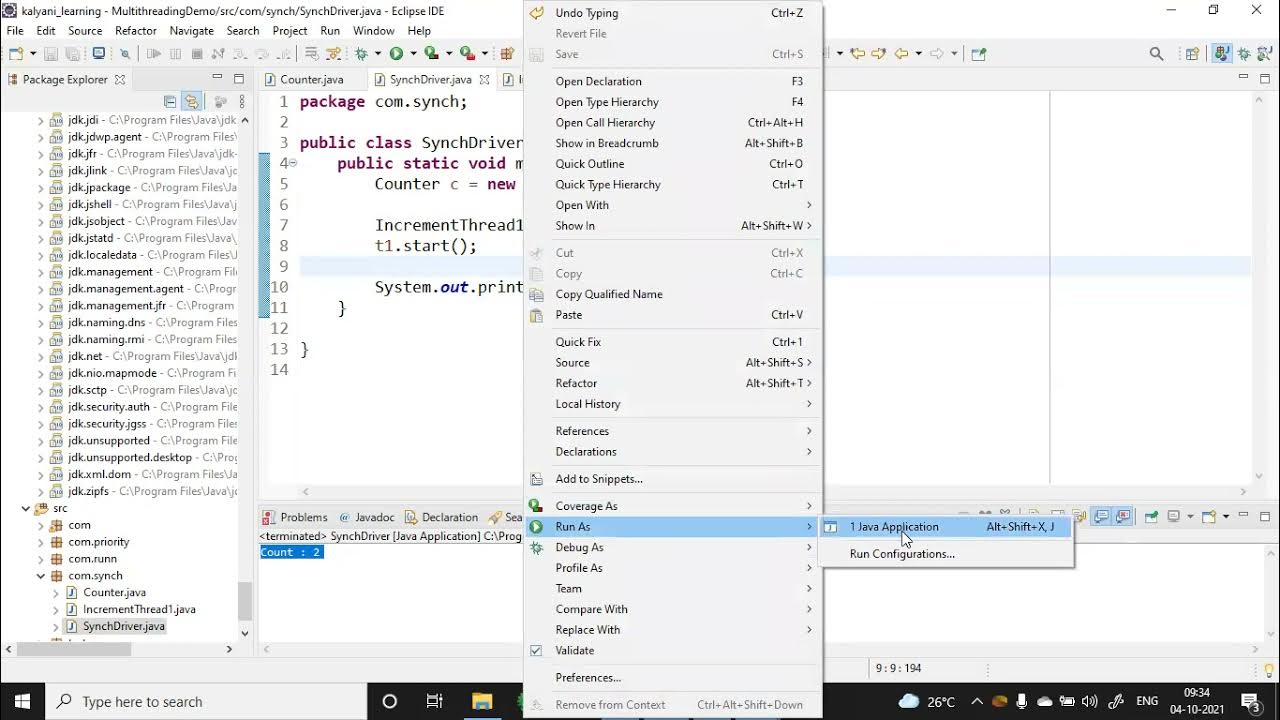Select IncrementThread1.java in Package Explorer
This screenshot has height=720, width=1280.
point(139,609)
